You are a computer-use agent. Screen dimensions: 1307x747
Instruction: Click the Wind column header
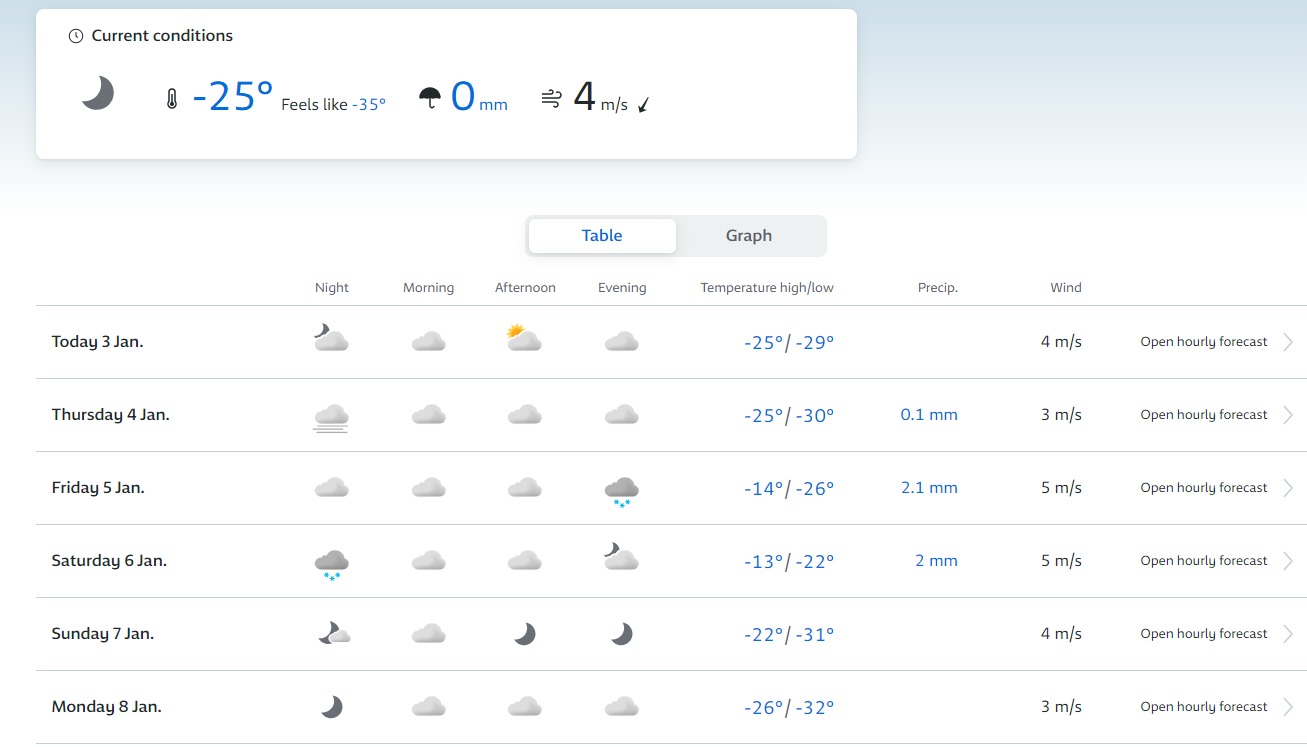tap(1066, 288)
